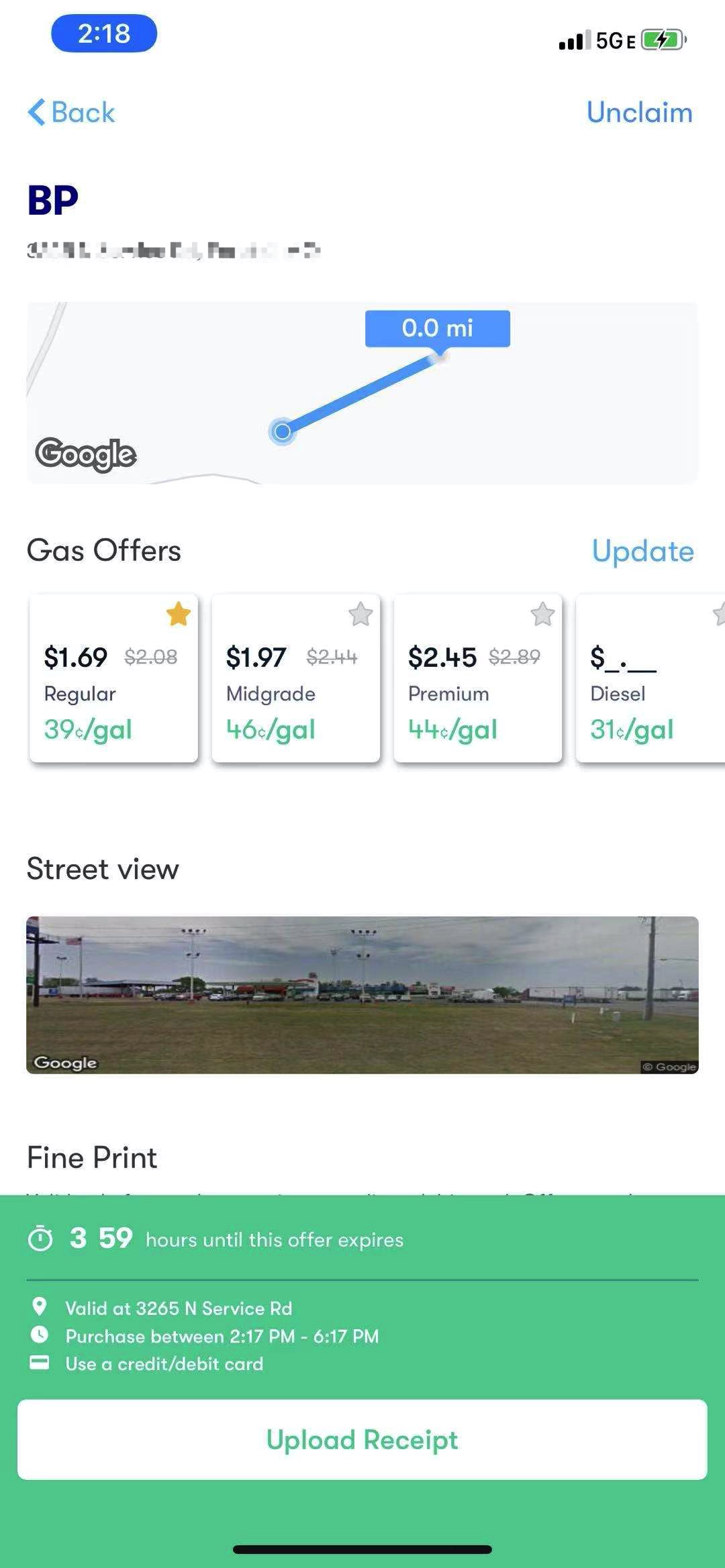Viewport: 725px width, 1568px height.
Task: Tap the location pin icon
Action: pyautogui.click(x=40, y=1306)
